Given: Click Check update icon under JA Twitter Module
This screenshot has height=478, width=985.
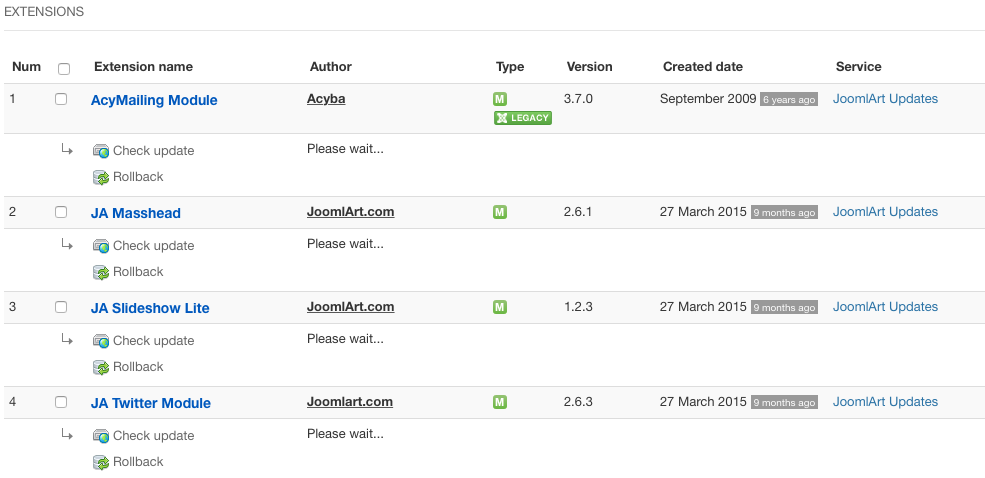Looking at the screenshot, I should tap(101, 436).
